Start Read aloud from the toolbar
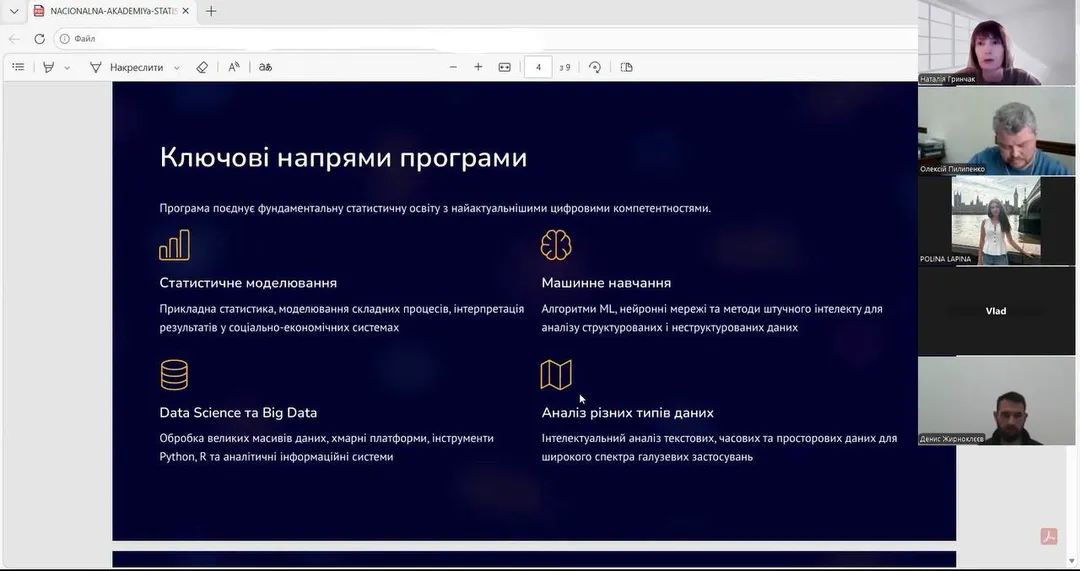Image resolution: width=1080 pixels, height=571 pixels. [234, 67]
